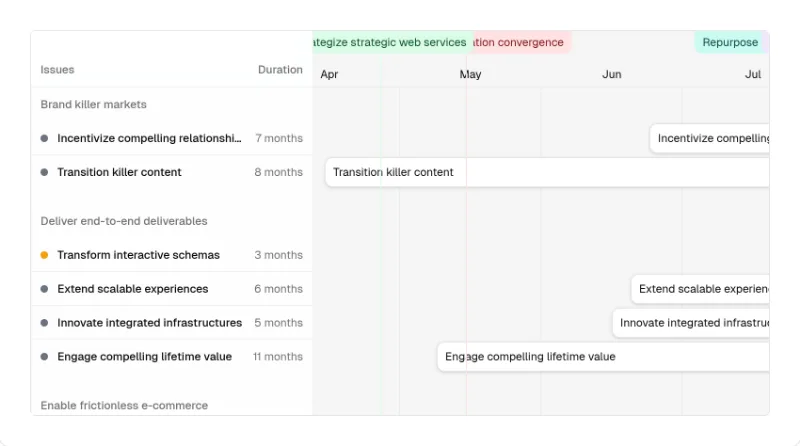Click the Brand killer markets group header

pos(93,105)
